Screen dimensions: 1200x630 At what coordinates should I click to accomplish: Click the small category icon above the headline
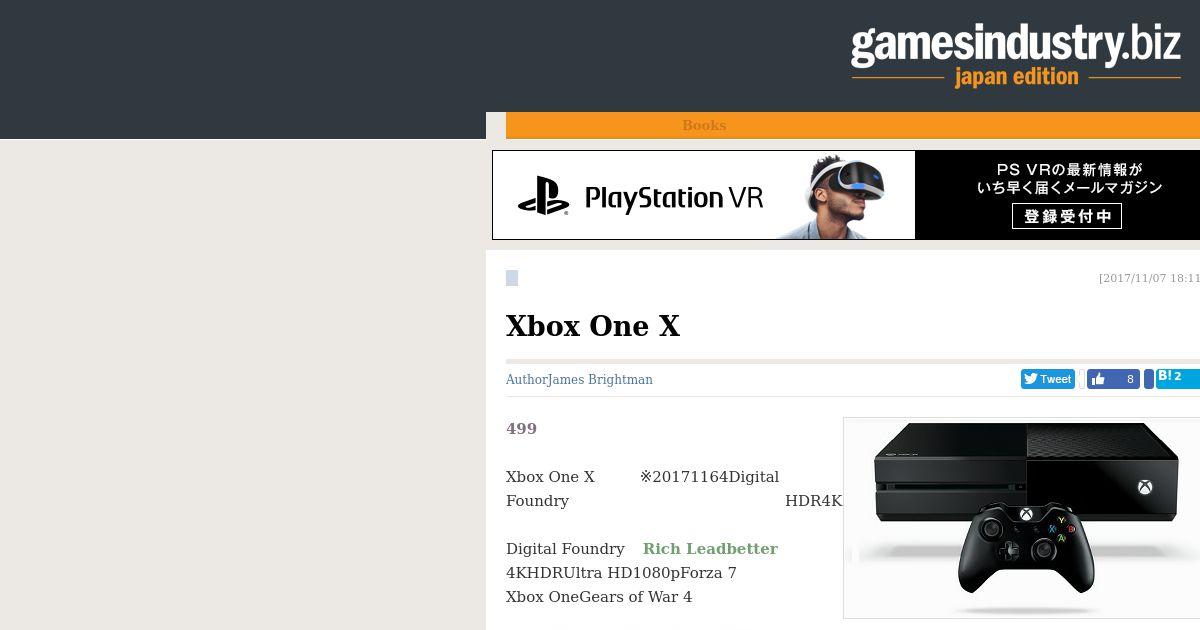pyautogui.click(x=512, y=278)
